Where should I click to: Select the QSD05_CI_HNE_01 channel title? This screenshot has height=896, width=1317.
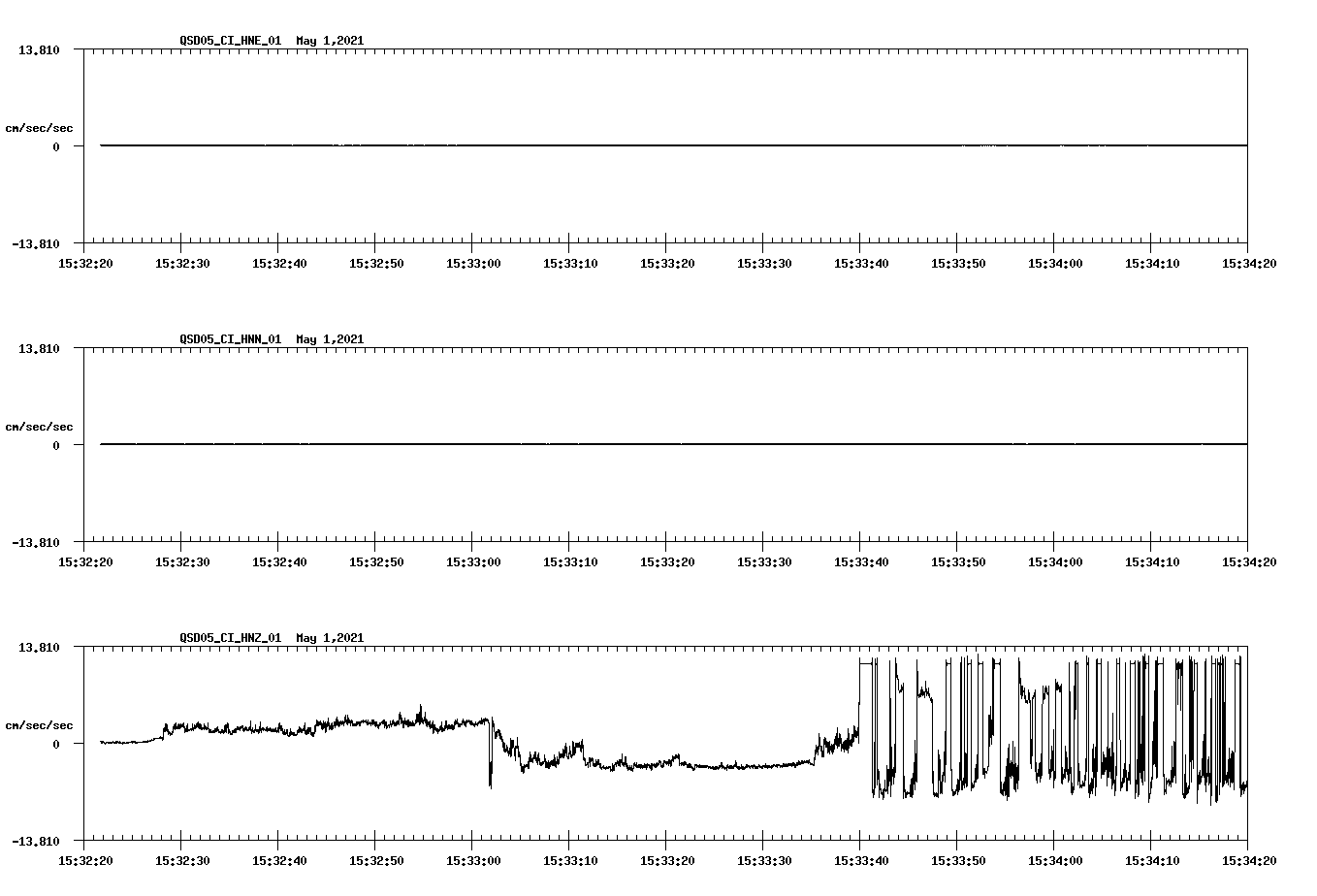pyautogui.click(x=233, y=41)
